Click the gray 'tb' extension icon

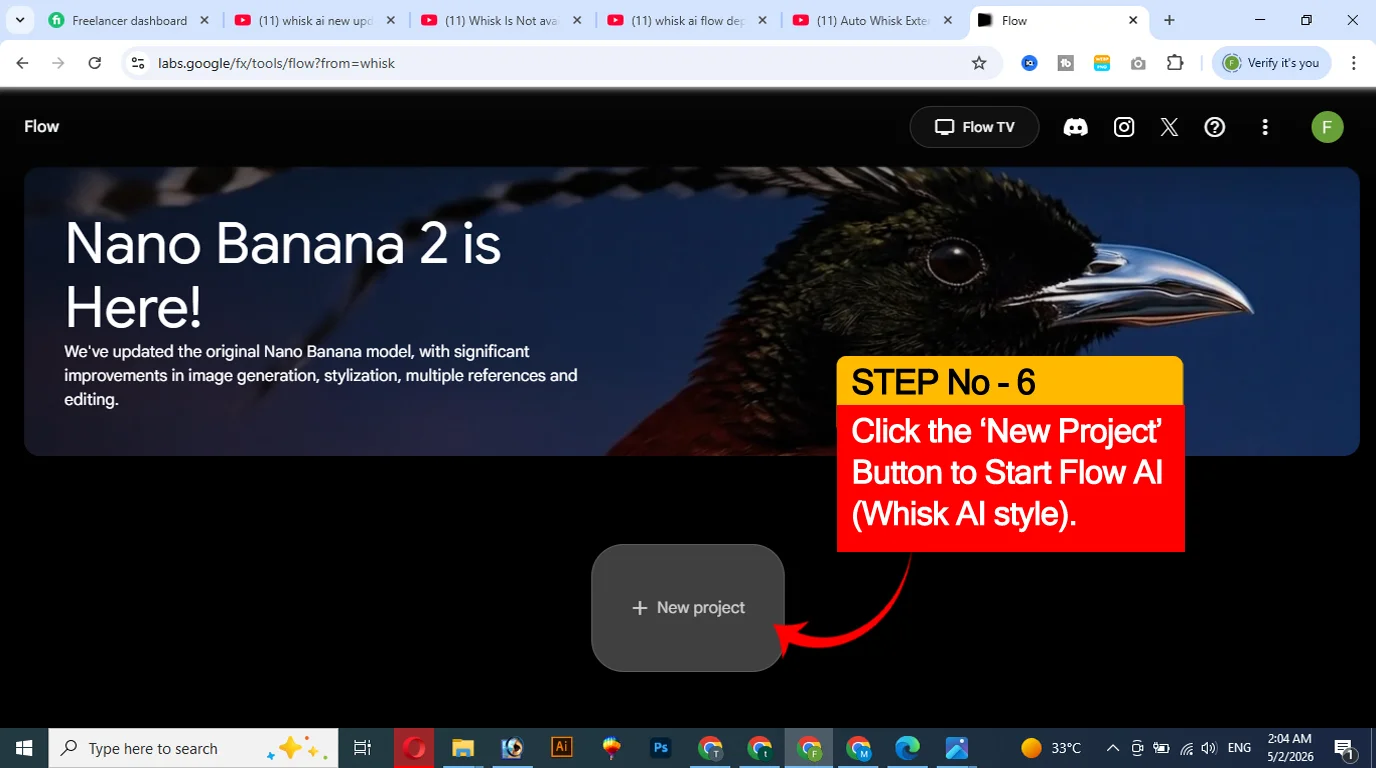pos(1066,63)
